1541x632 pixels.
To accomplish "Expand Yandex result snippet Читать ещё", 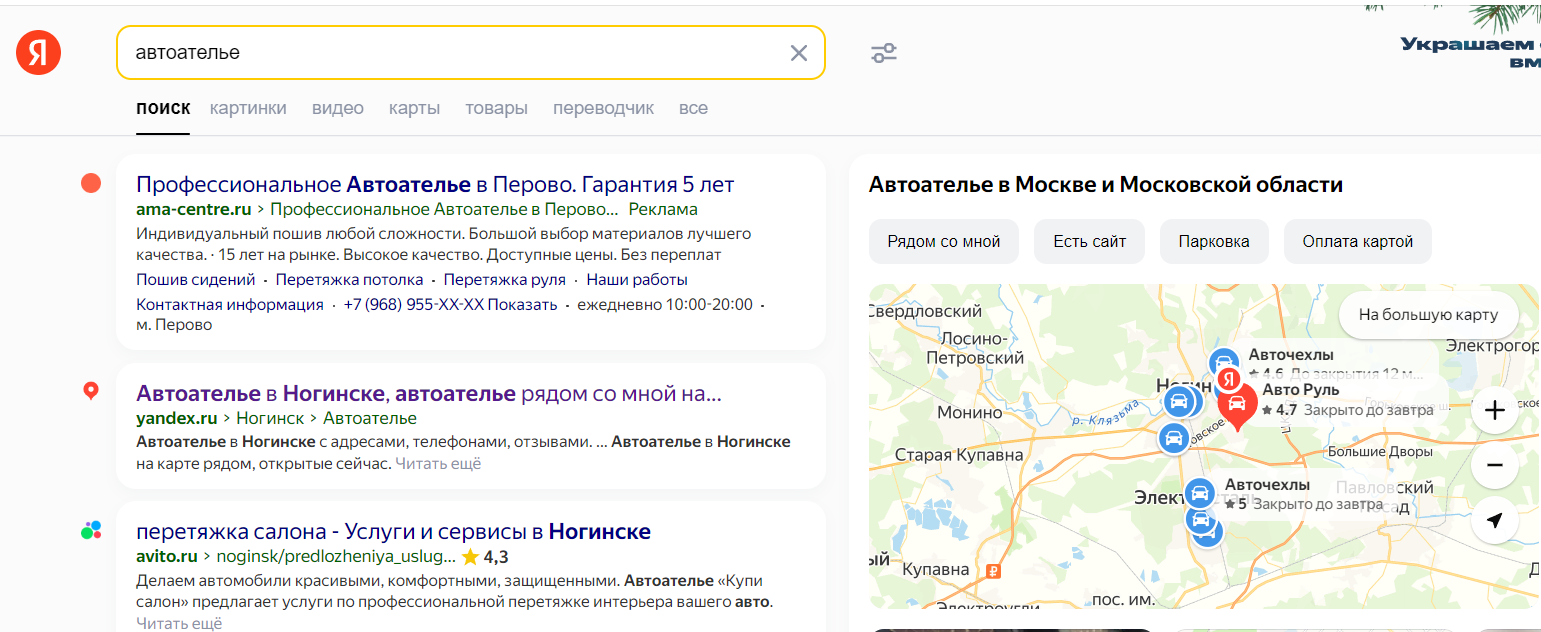I will click(438, 463).
